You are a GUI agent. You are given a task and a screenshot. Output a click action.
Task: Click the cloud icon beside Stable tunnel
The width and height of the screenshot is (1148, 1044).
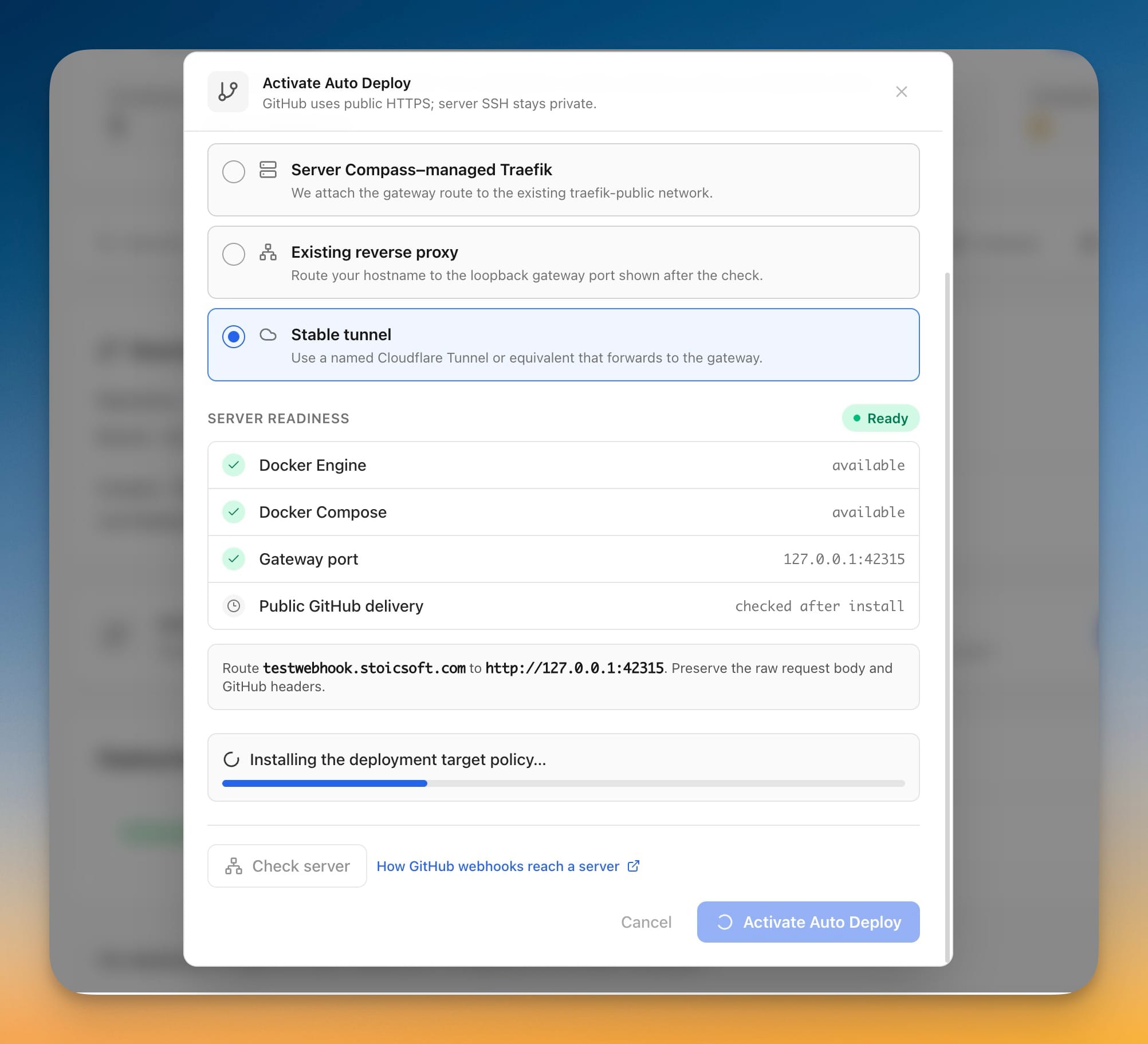268,334
